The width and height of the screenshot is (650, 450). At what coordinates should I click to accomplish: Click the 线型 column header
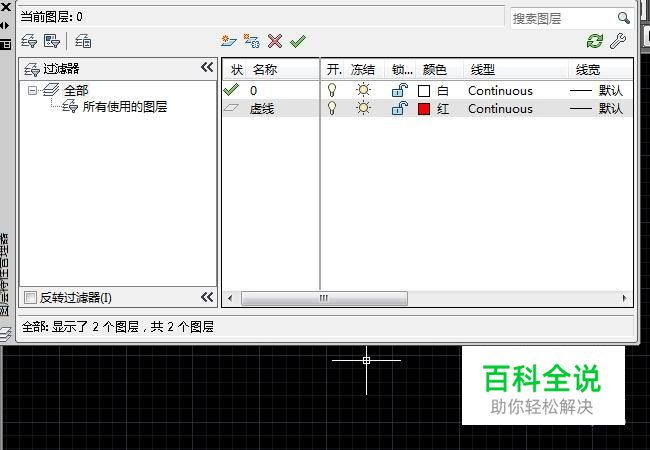point(483,69)
